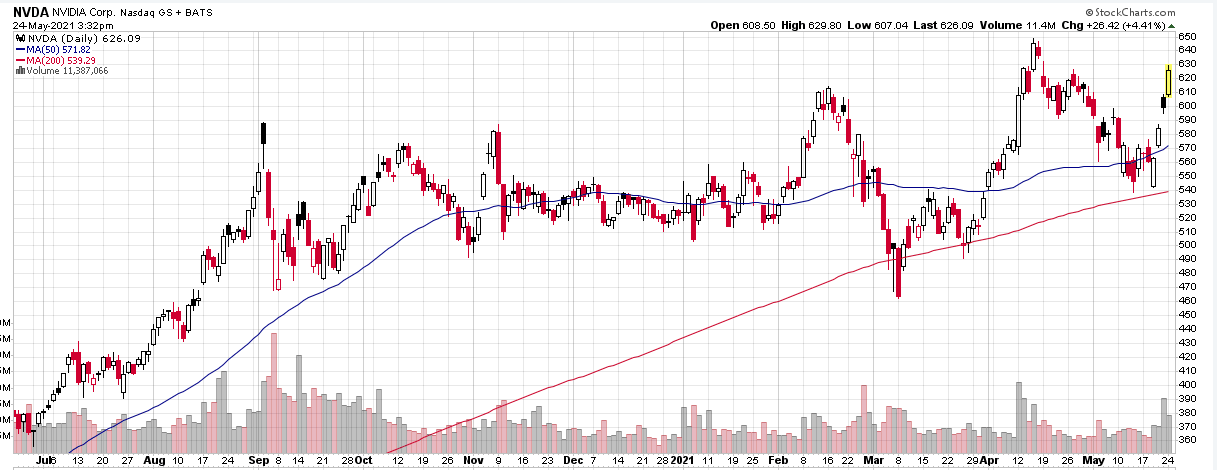Click the bold NVDA ticker symbol title
1217x470 pixels.
[31, 12]
